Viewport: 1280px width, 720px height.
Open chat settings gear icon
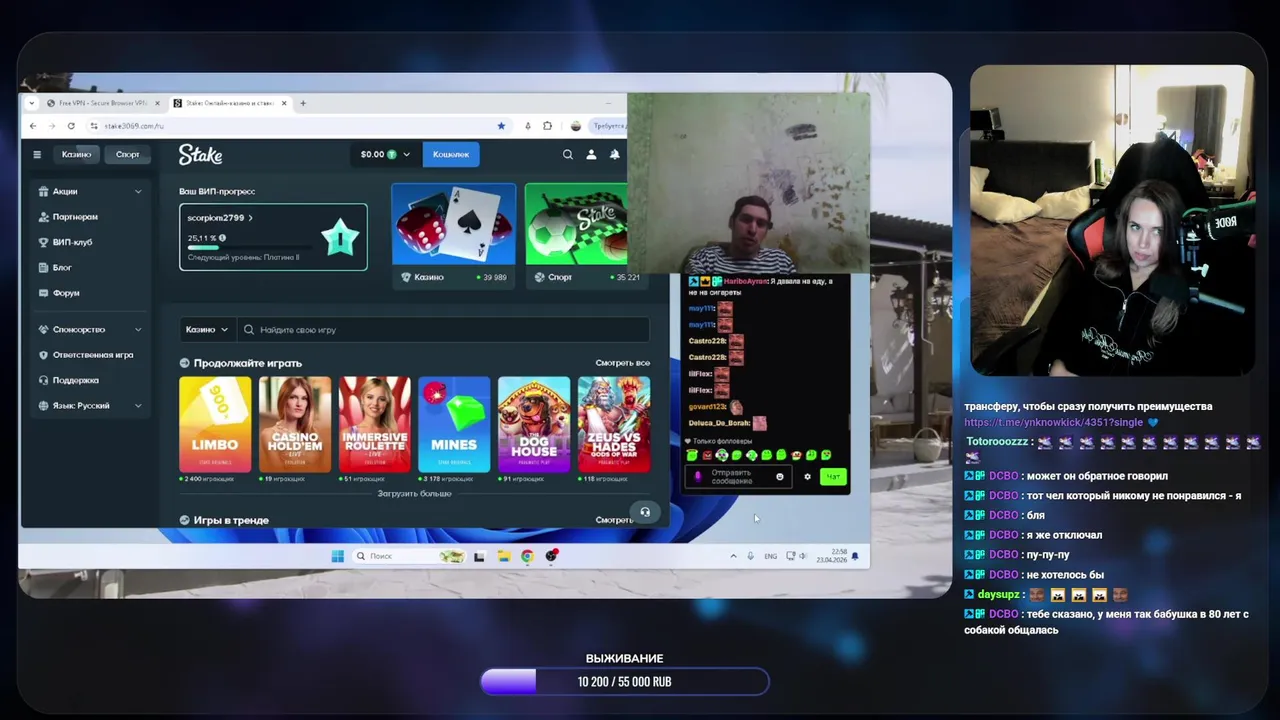pos(807,477)
